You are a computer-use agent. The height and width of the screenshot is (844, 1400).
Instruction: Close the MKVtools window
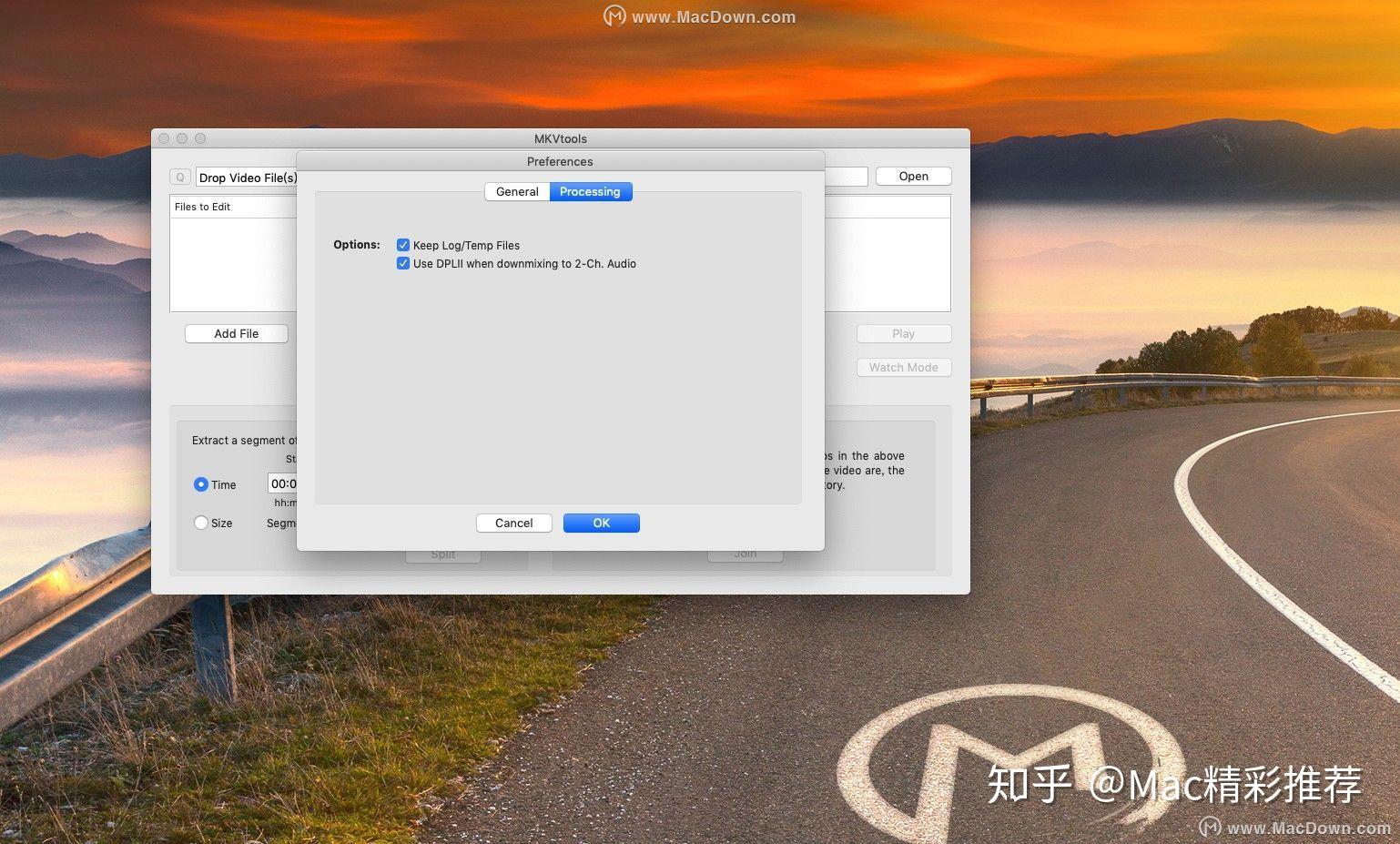coord(164,138)
